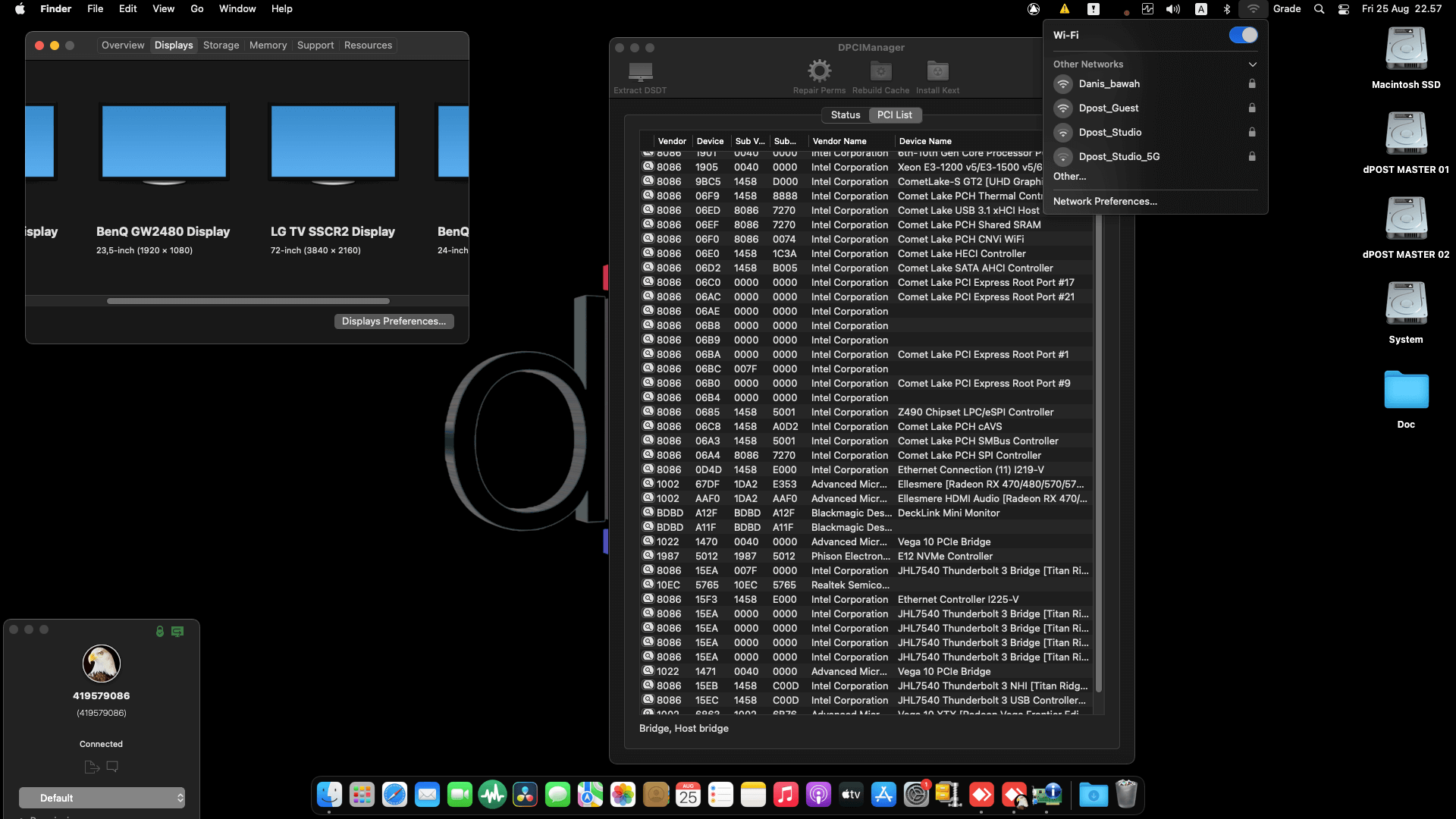
Task: Open DaVinci Resolve from the Dock
Action: point(525,795)
